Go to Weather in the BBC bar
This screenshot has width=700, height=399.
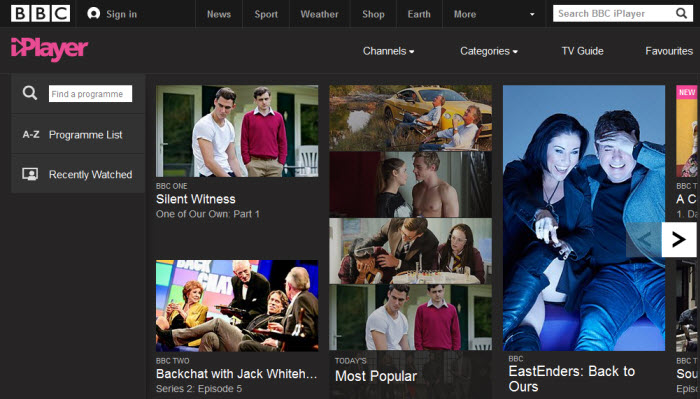[320, 14]
